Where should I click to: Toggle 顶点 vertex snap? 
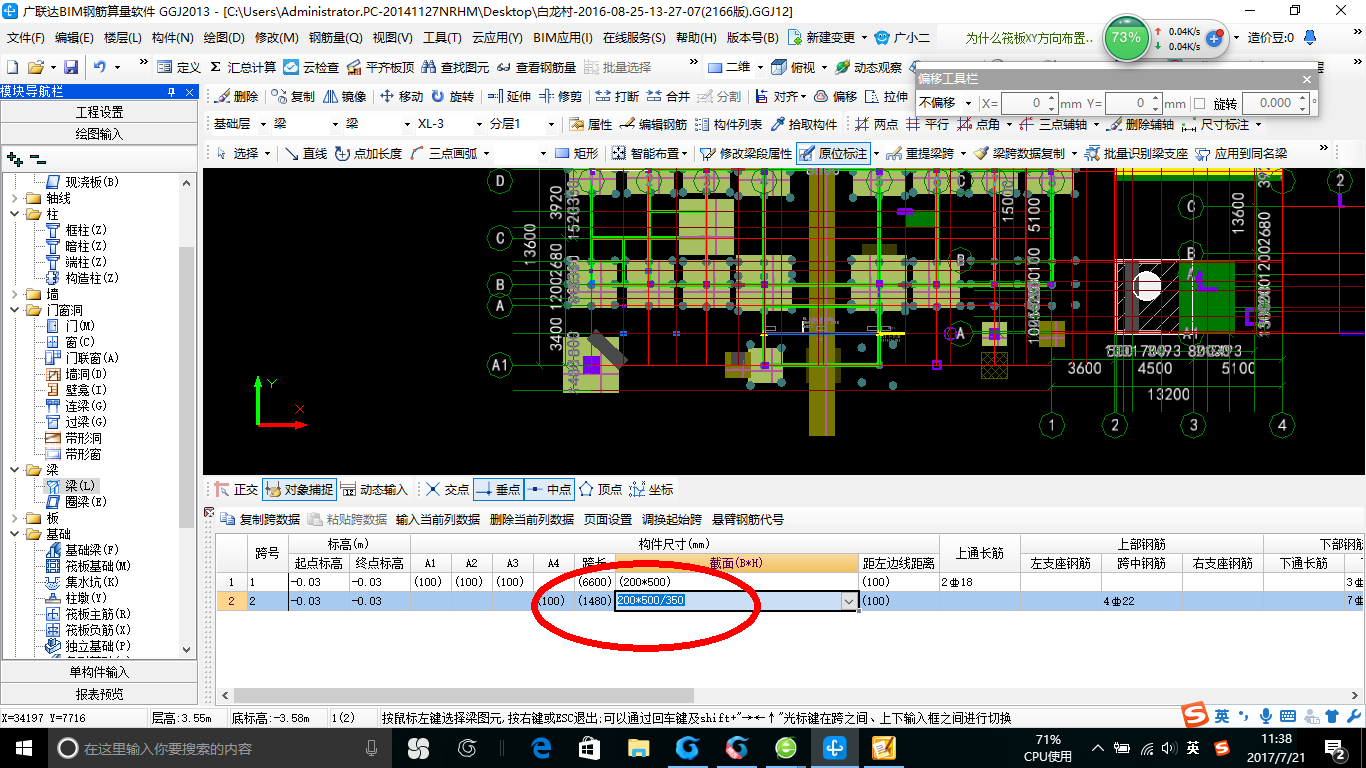point(600,490)
